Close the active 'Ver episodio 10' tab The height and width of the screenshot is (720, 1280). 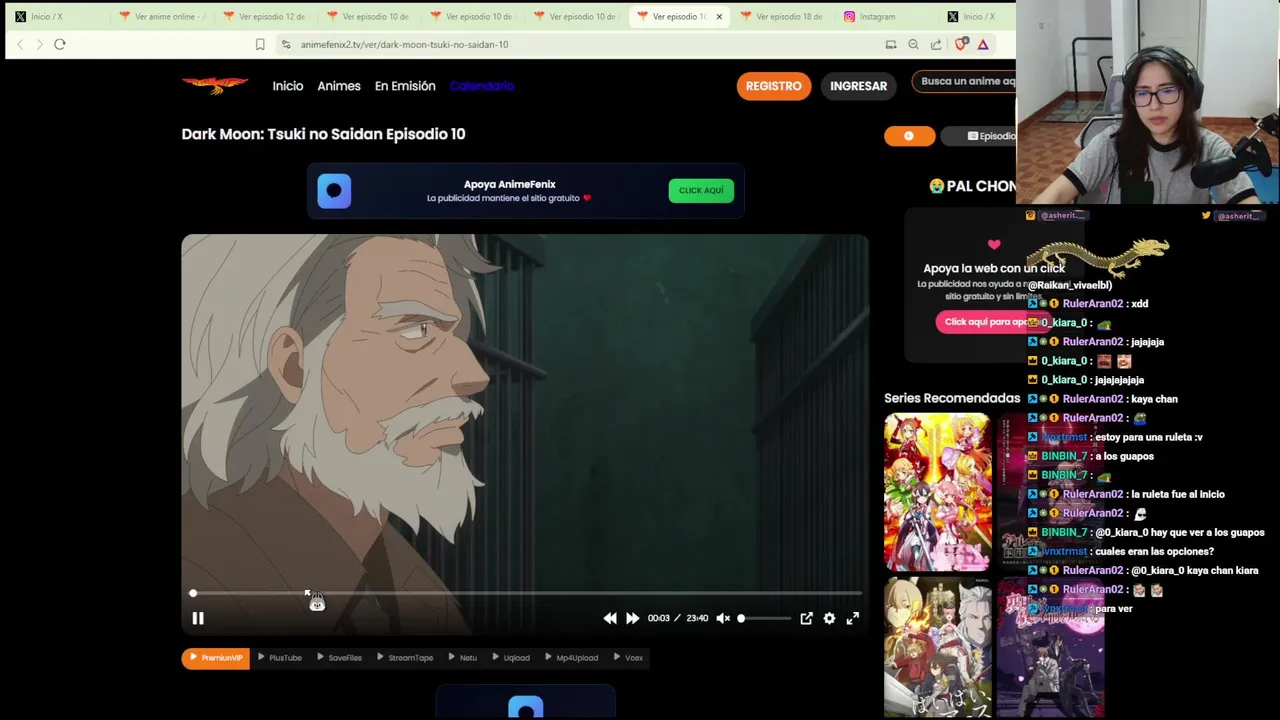(719, 16)
